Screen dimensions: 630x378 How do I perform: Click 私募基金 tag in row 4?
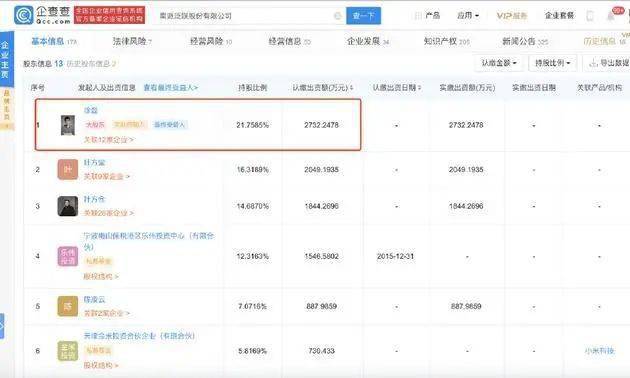coord(98,261)
